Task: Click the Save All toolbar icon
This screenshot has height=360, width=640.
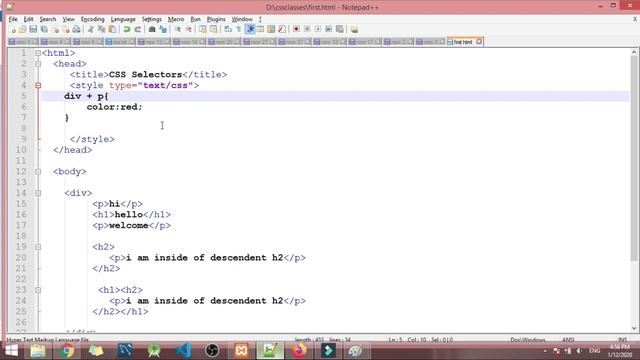Action: 44,29
